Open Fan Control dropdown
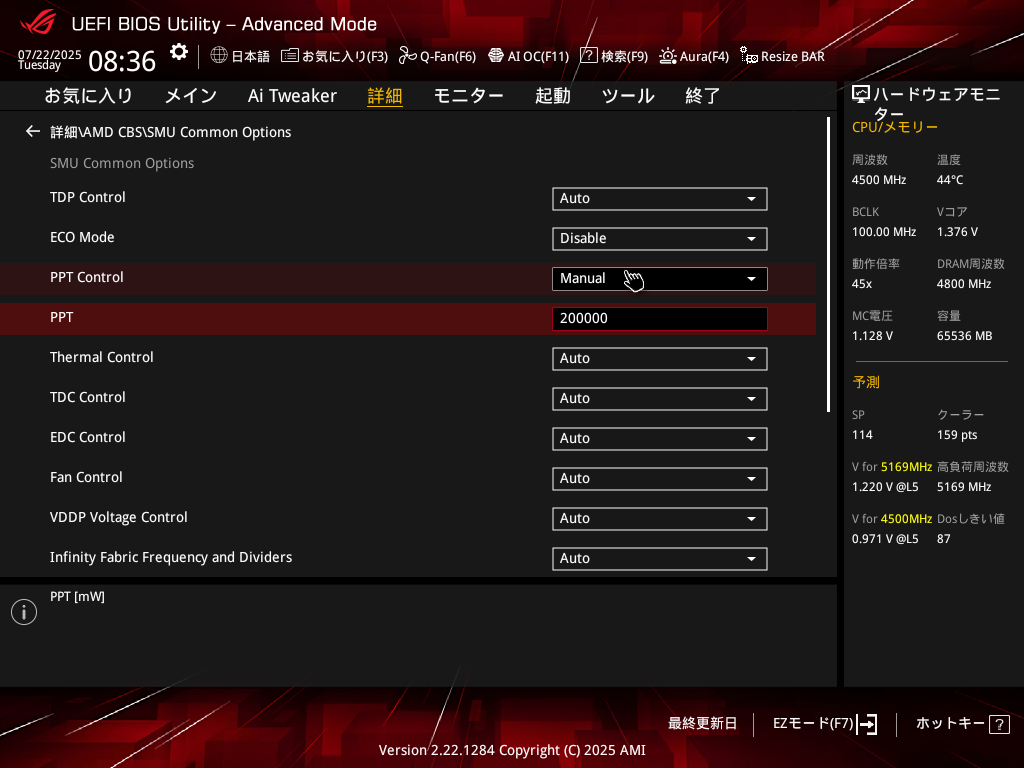 click(660, 479)
